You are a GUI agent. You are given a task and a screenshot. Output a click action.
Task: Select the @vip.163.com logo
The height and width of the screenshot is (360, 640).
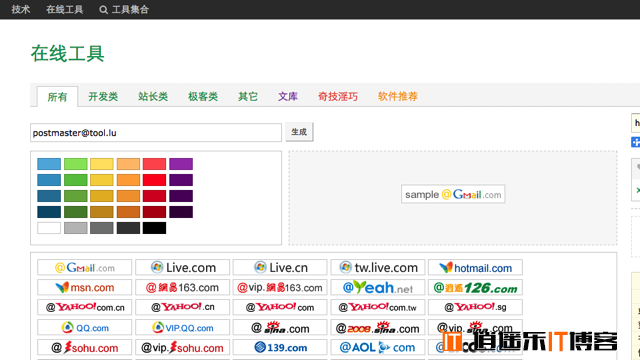point(280,287)
